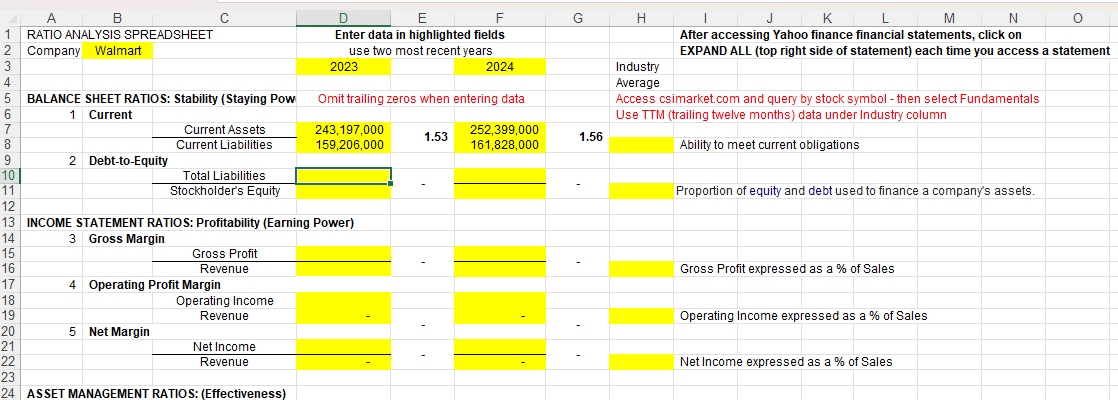This screenshot has height=400, width=1118.
Task: Select row 10 header
Action: pyautogui.click(x=11, y=175)
